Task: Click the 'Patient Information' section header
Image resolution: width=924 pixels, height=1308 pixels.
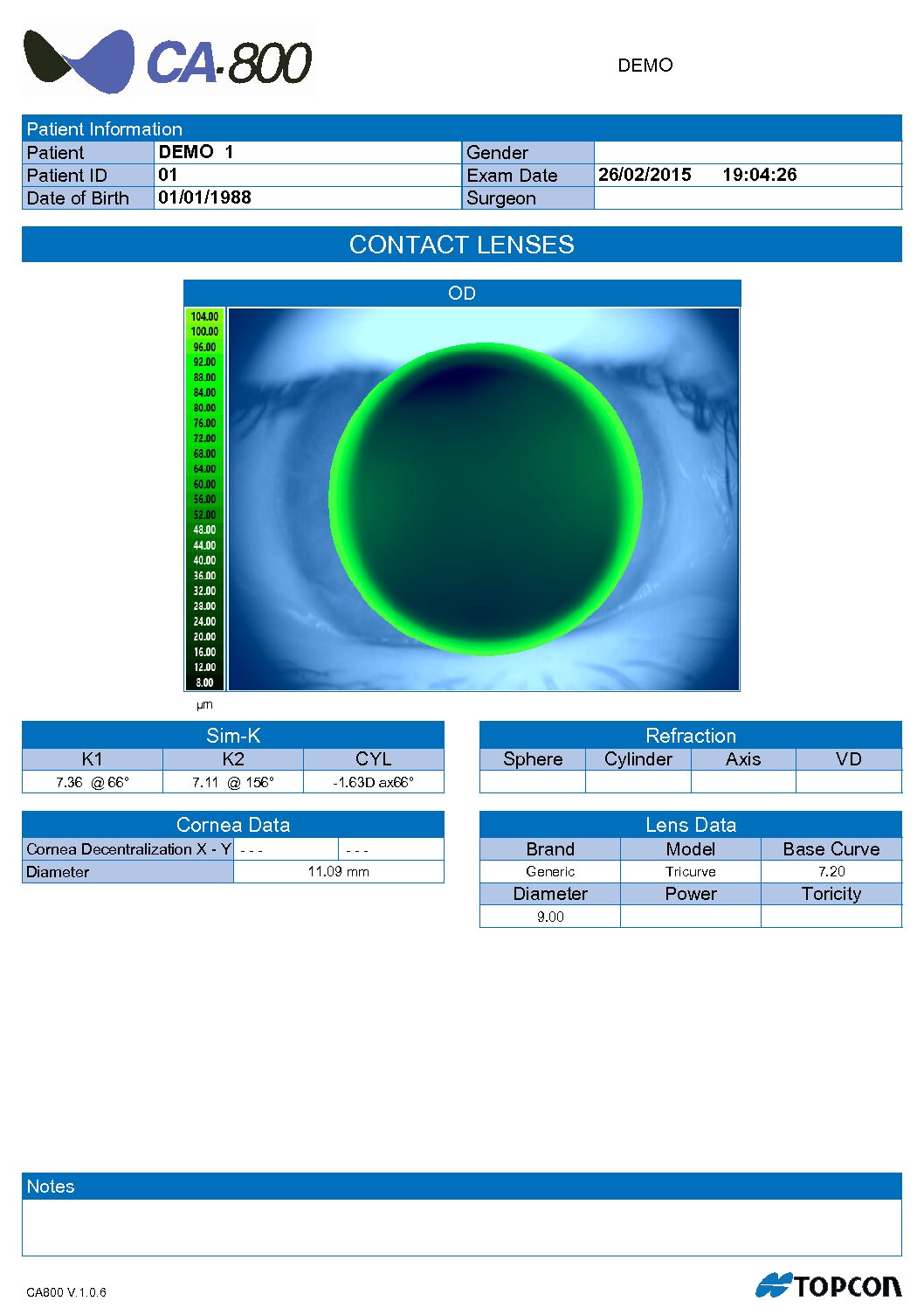Action: point(462,128)
